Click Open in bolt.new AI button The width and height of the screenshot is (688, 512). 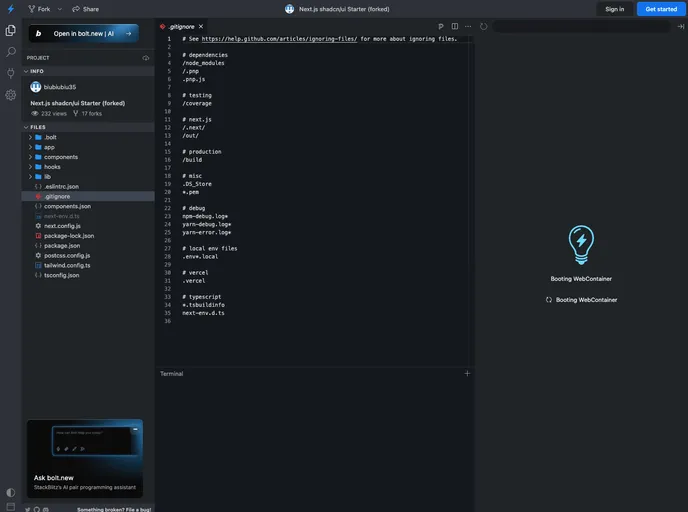click(x=84, y=33)
